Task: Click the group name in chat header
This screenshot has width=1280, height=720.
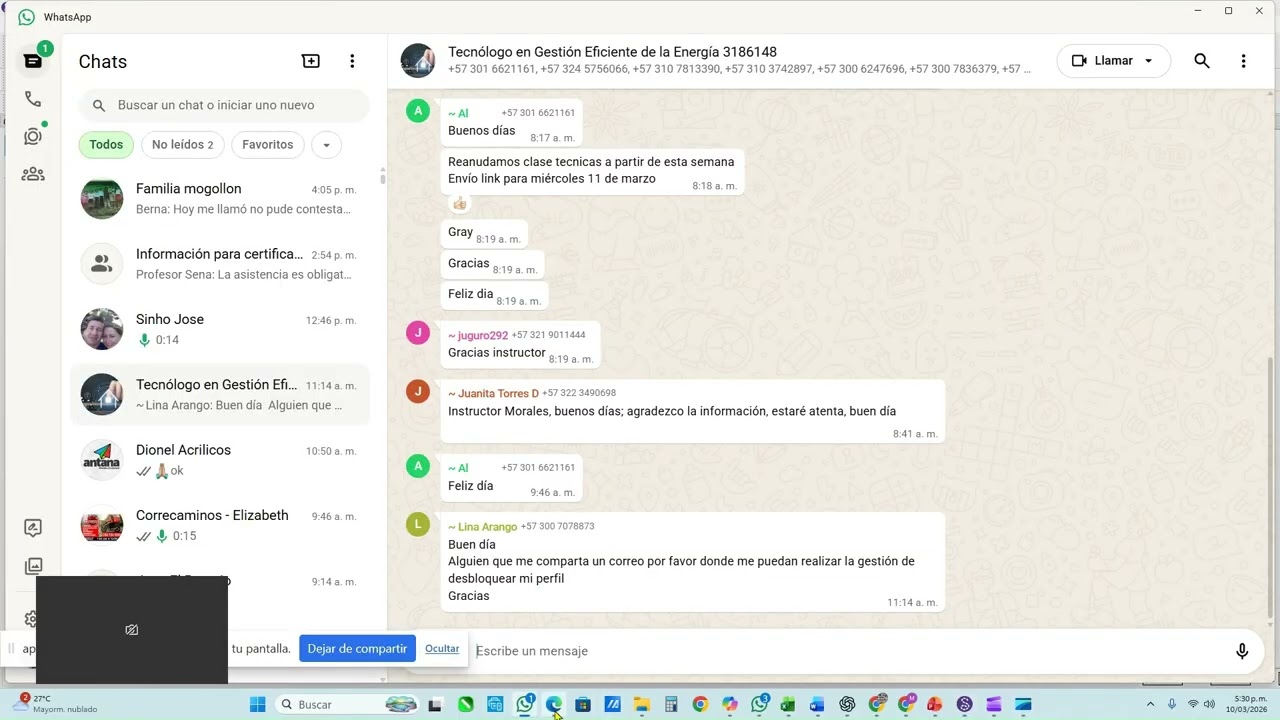Action: pyautogui.click(x=612, y=52)
